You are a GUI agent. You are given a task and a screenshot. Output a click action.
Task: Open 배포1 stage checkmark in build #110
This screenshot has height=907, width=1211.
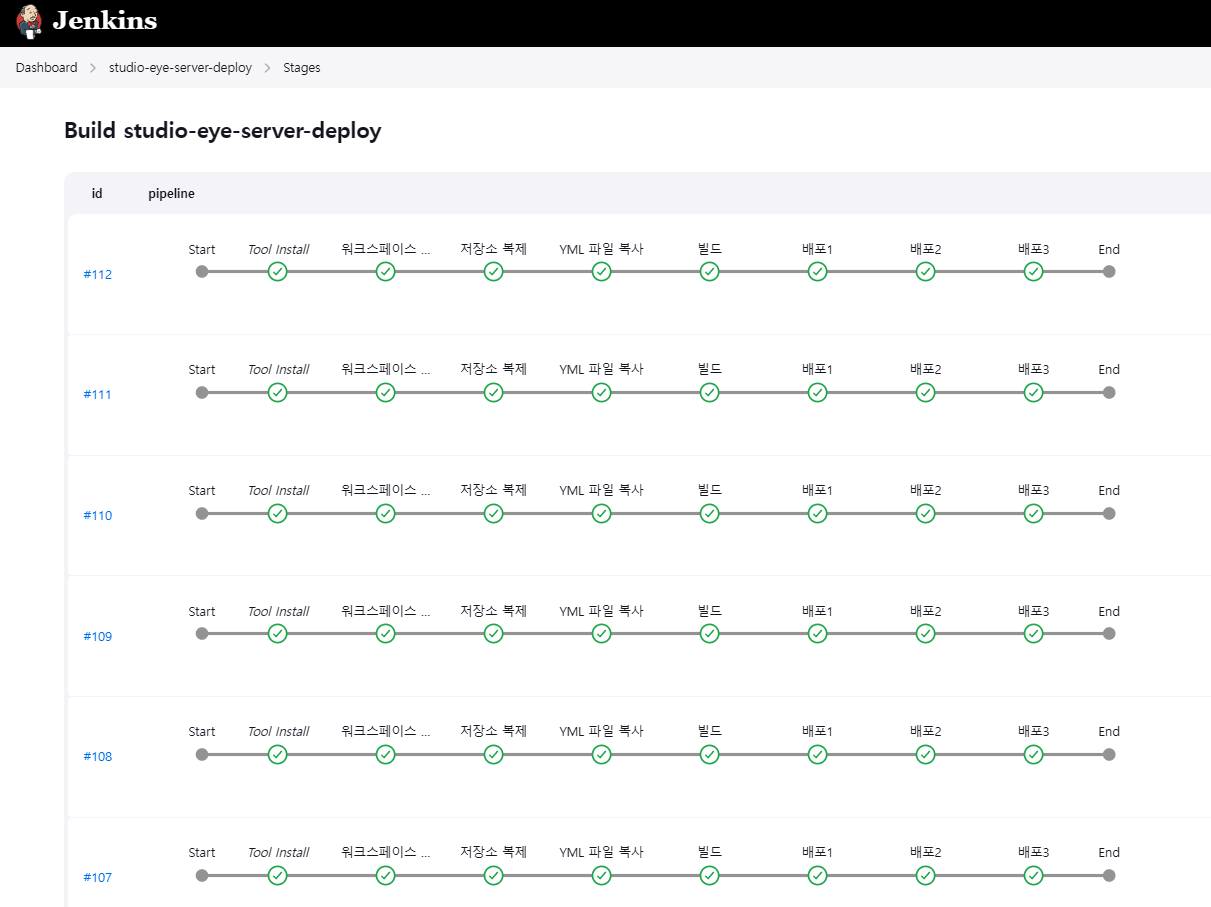(x=817, y=513)
